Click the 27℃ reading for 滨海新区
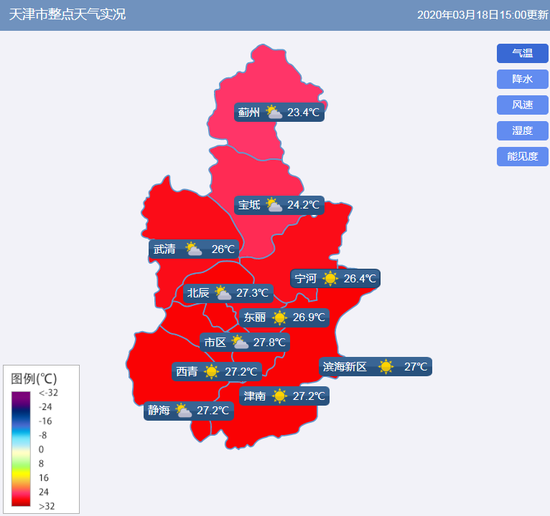Viewport: 550px width, 516px height. pos(416,367)
